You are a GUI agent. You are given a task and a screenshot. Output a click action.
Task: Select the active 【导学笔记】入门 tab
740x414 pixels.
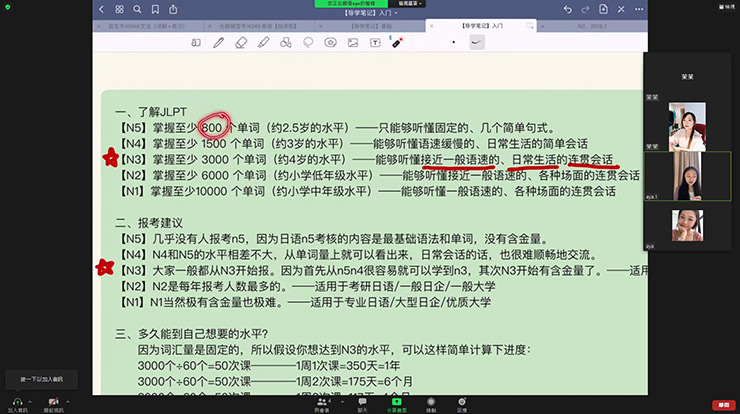tap(482, 26)
